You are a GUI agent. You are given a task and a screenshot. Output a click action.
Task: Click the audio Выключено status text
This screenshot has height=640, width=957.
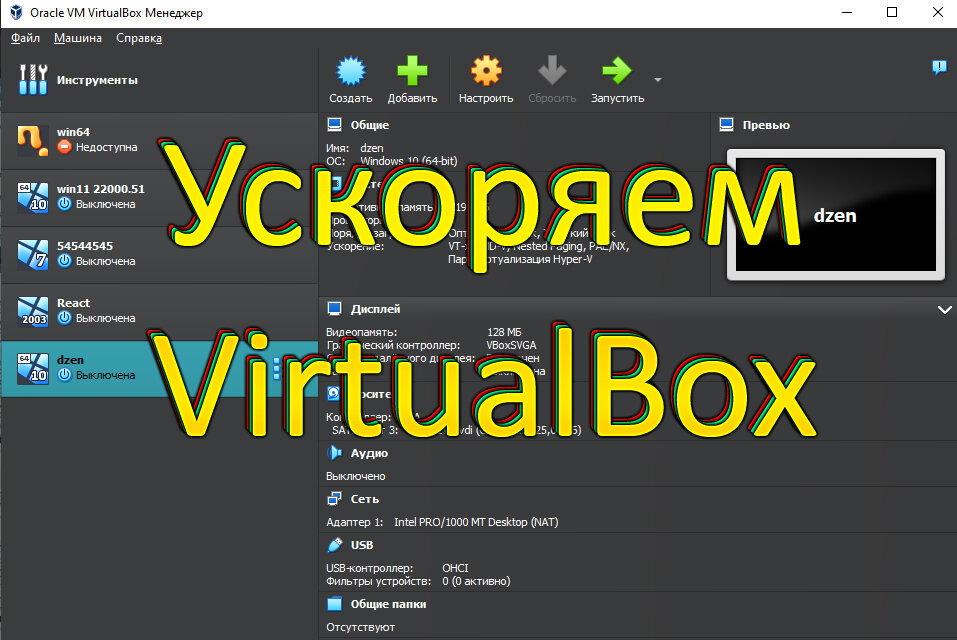(x=356, y=476)
